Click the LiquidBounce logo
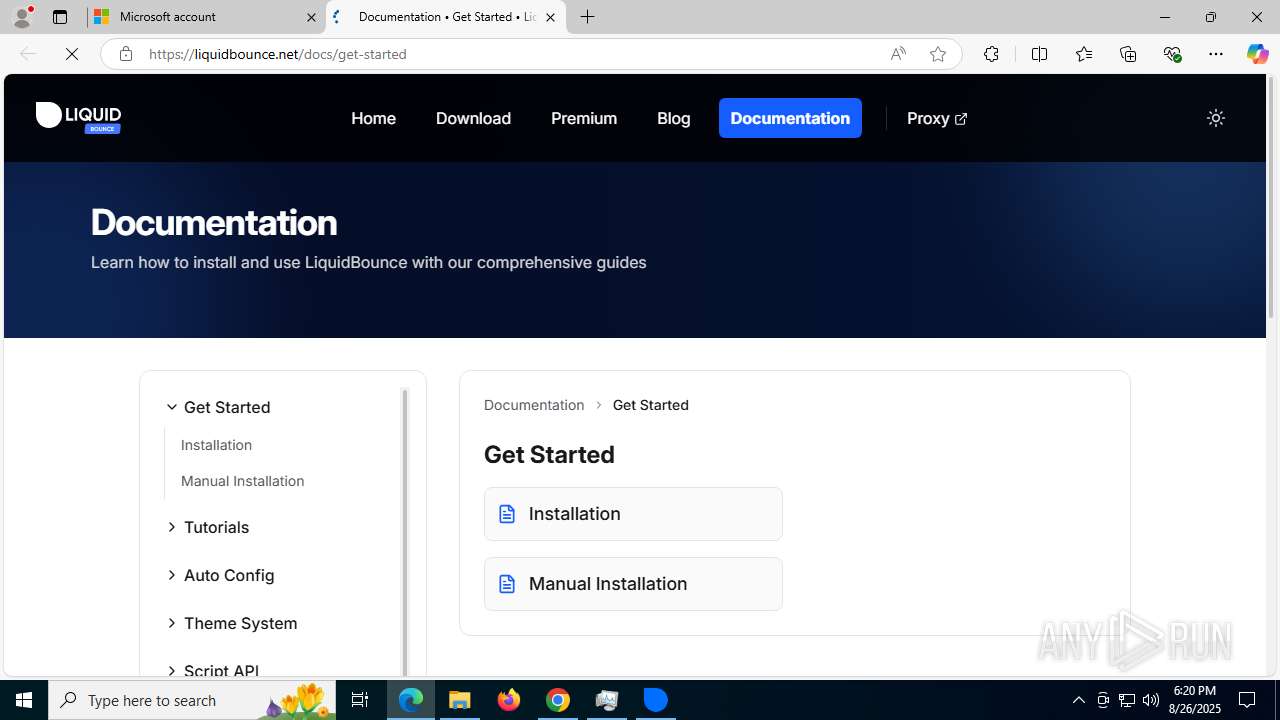The image size is (1280, 720). [x=78, y=118]
